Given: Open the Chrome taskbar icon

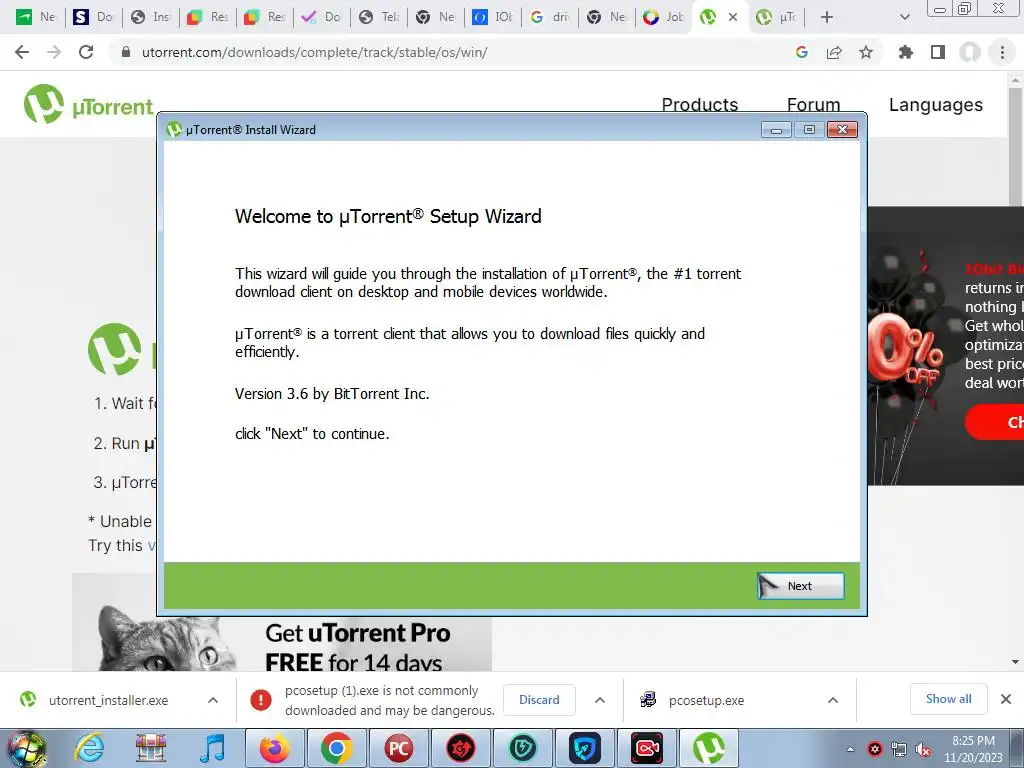Looking at the screenshot, I should 336,748.
